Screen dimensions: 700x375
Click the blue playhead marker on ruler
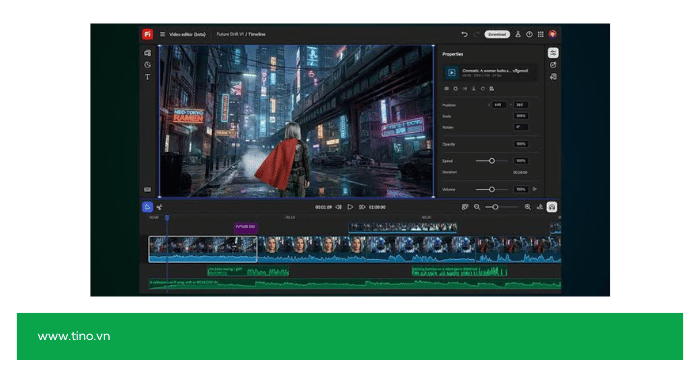coord(167,218)
